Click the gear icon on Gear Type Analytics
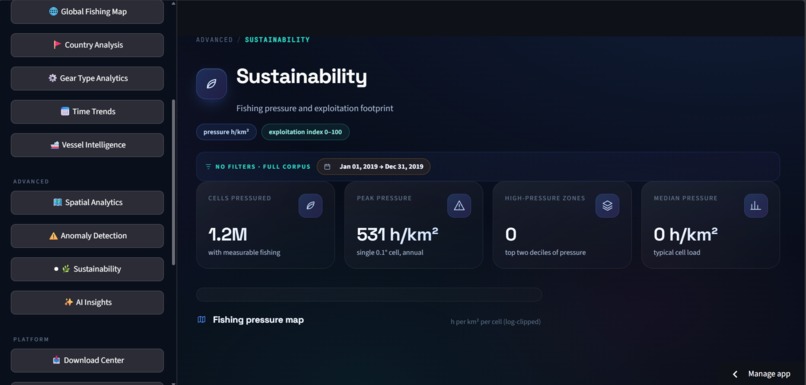Image resolution: width=806 pixels, height=385 pixels. (x=52, y=78)
